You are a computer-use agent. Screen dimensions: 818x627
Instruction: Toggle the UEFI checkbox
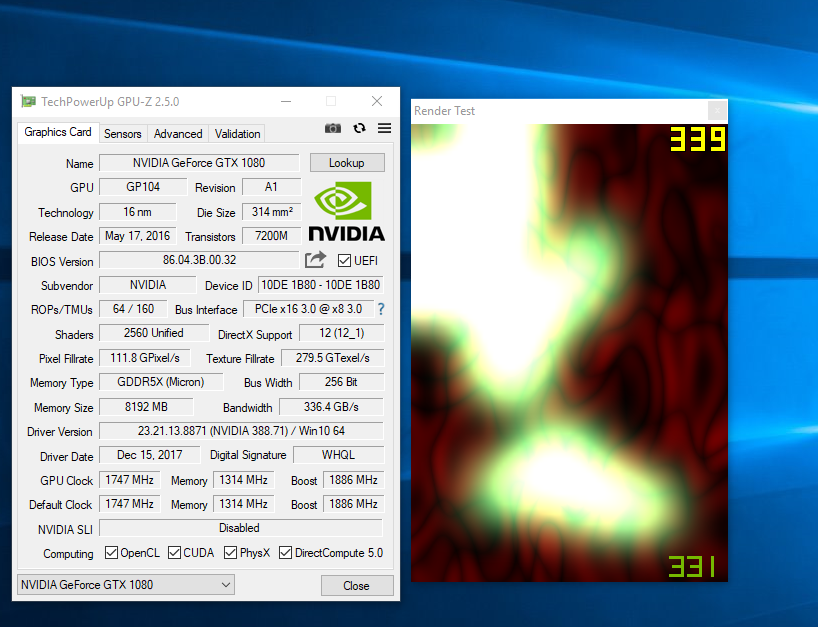344,260
